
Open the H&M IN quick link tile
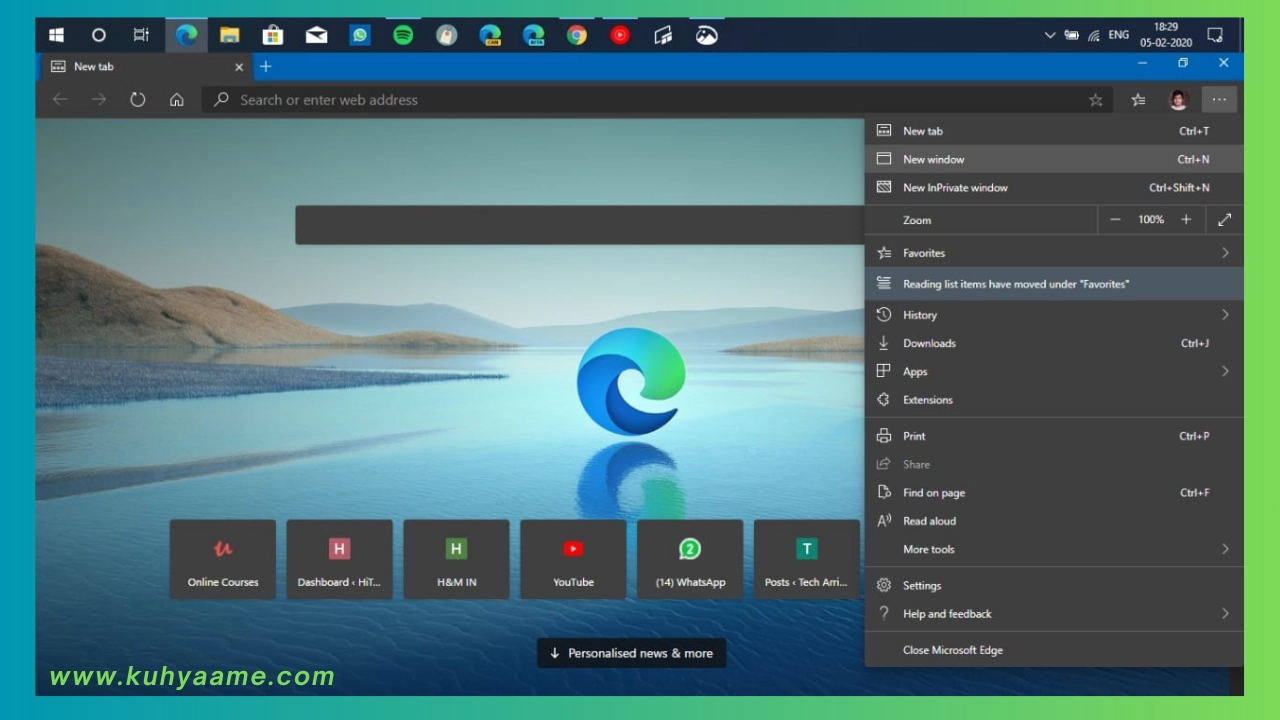coord(457,559)
